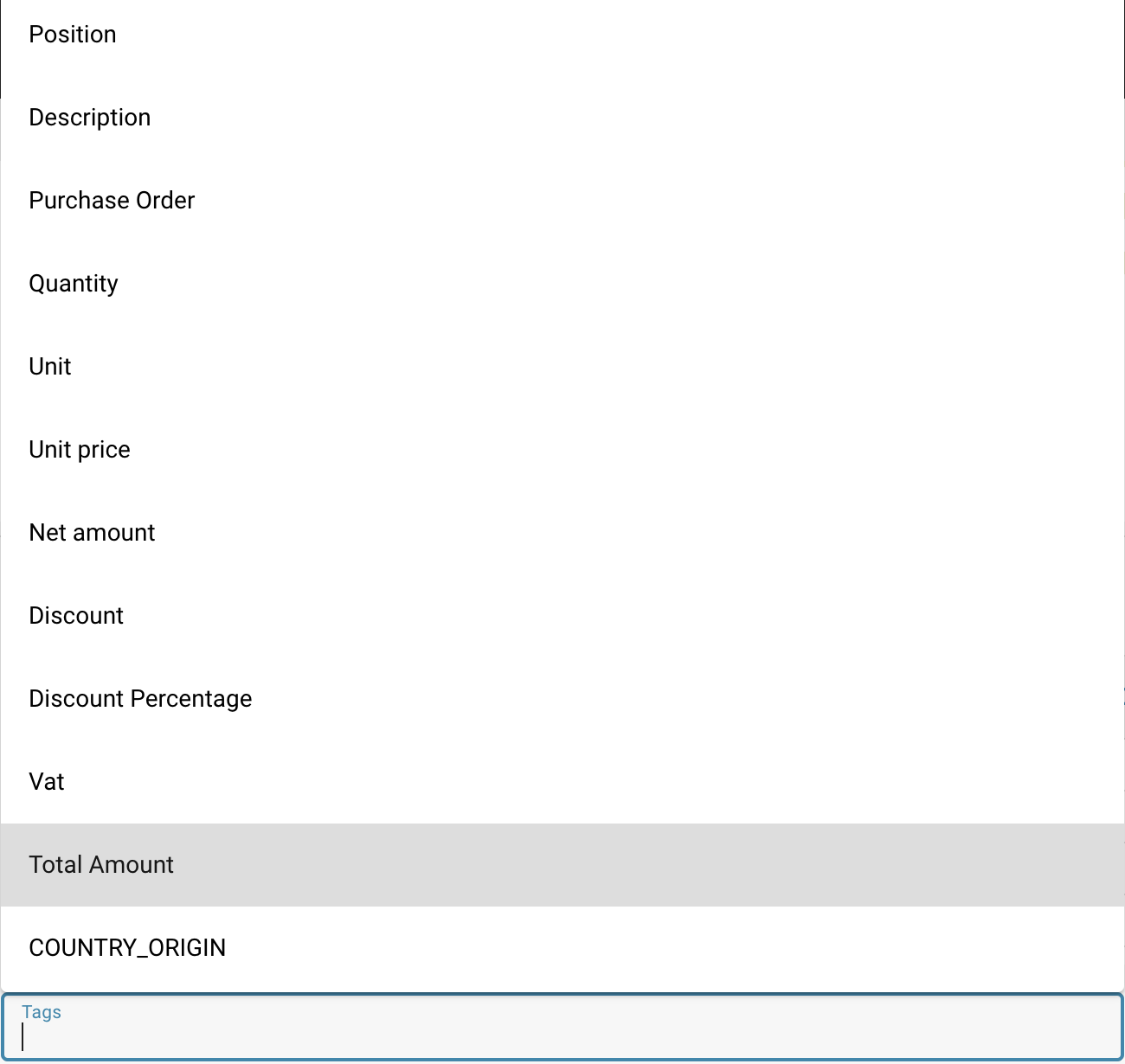The width and height of the screenshot is (1125, 1064).
Task: Choose COUNTRY_ORIGIN from the list
Action: 127,948
